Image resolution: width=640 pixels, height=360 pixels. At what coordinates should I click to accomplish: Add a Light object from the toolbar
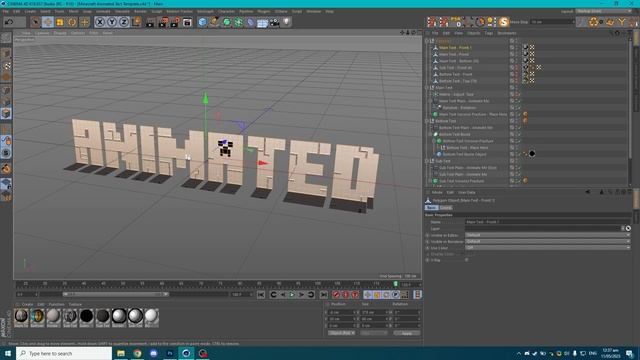pos(287,22)
